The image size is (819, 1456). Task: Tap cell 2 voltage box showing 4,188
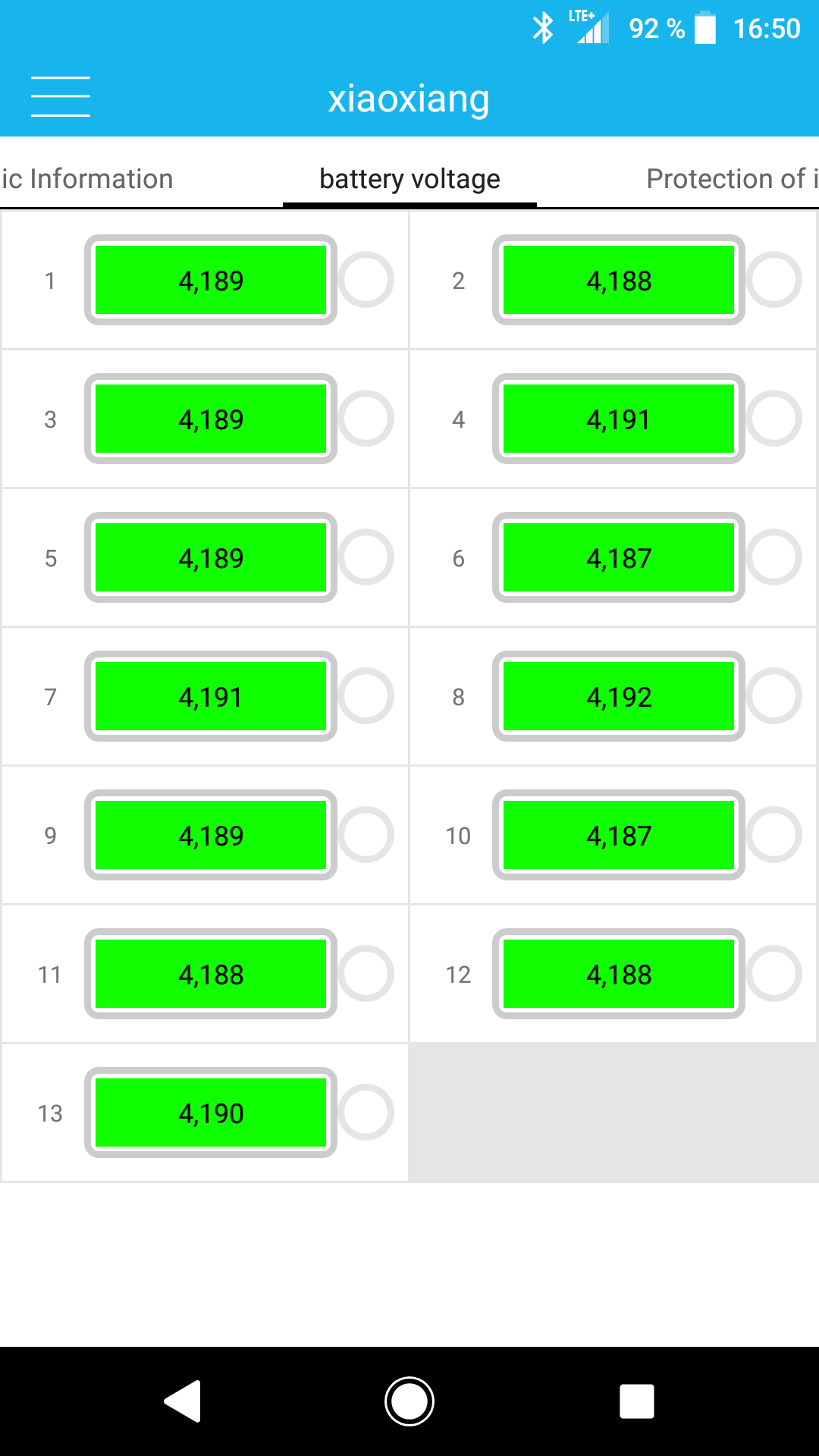point(619,281)
